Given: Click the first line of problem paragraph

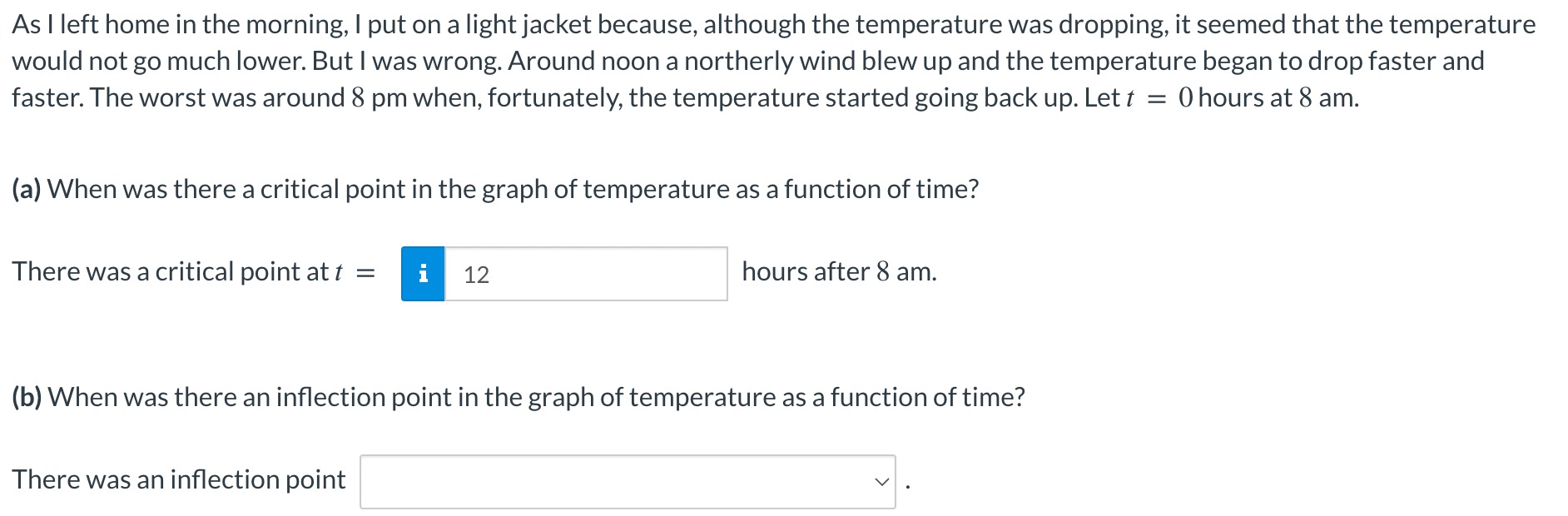Looking at the screenshot, I should 774,24.
